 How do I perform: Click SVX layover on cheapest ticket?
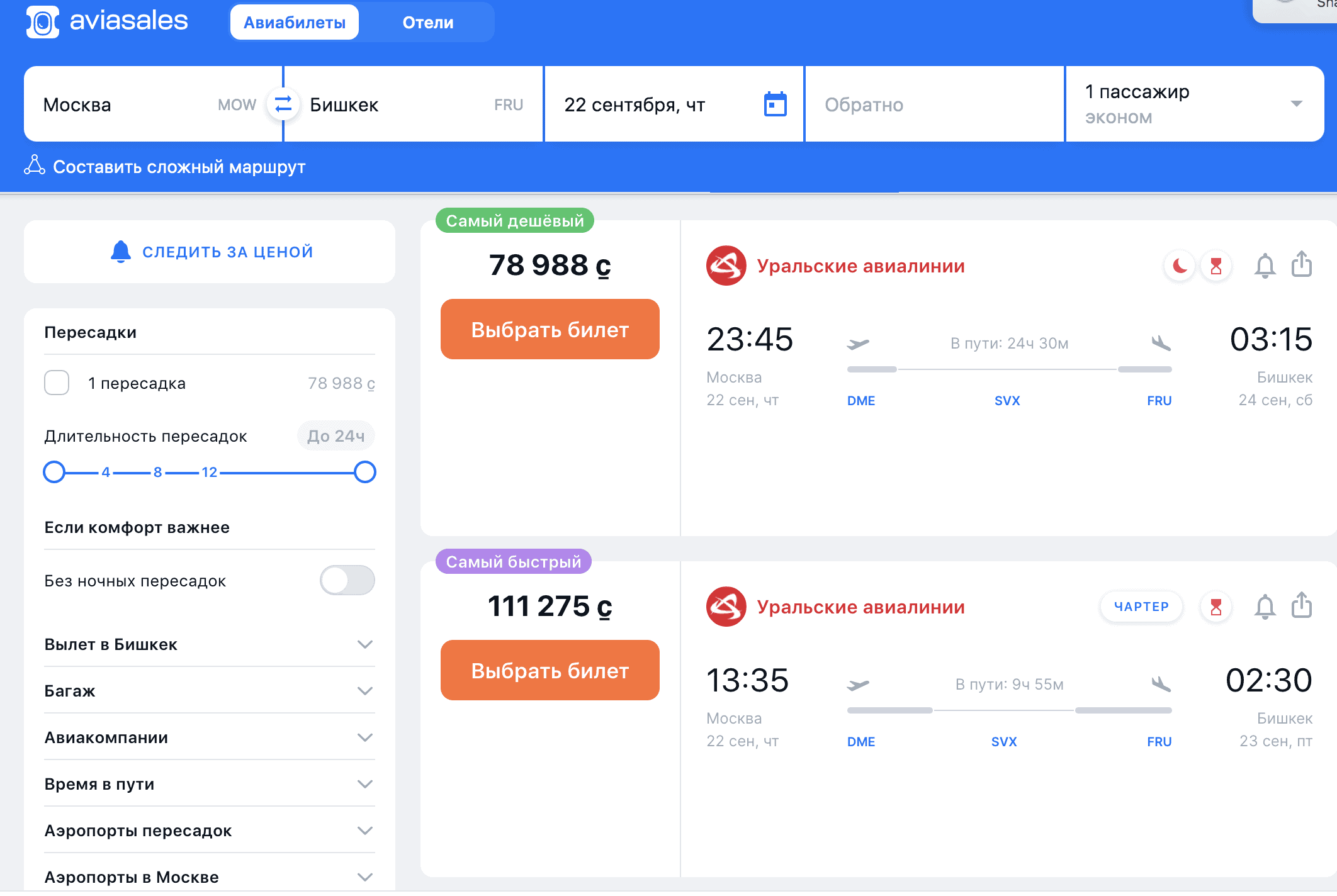click(1007, 401)
